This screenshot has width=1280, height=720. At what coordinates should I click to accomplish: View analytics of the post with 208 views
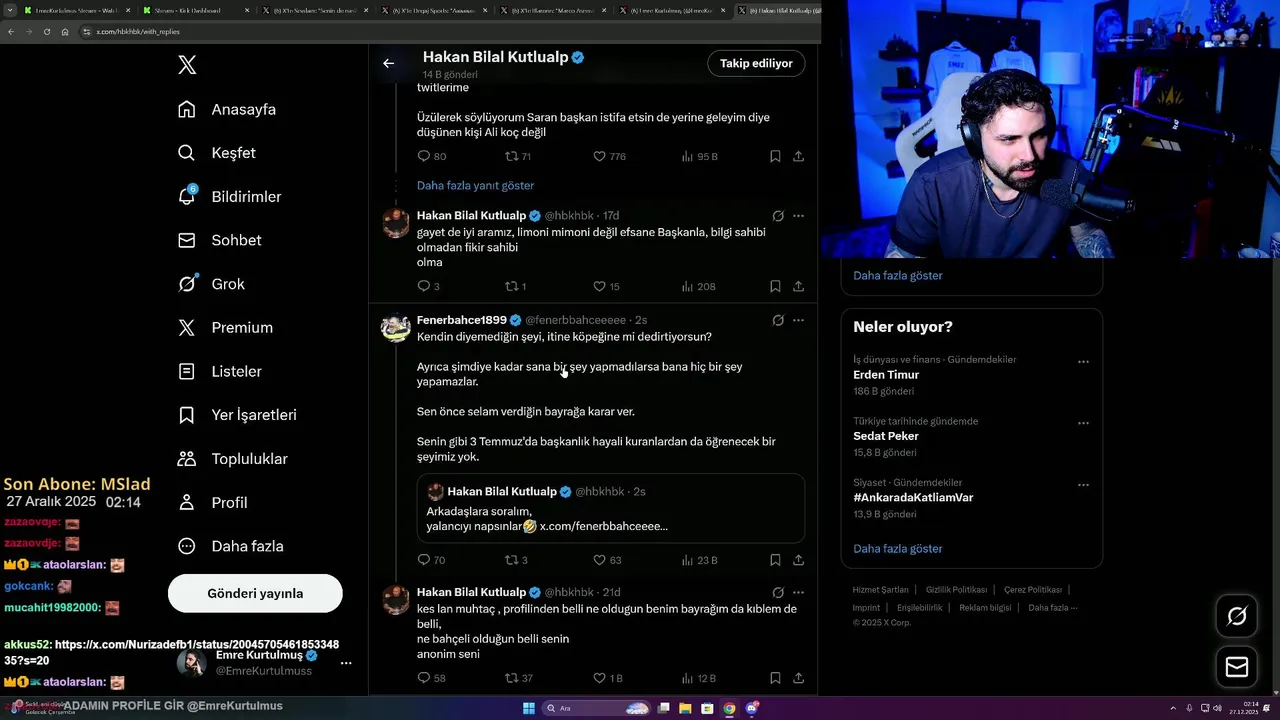tap(698, 286)
